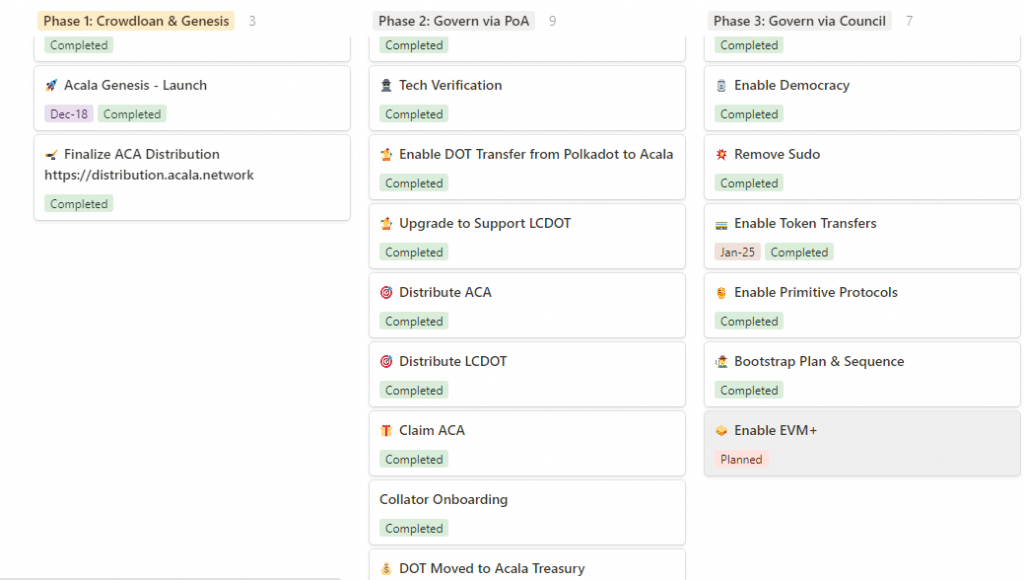Open the Claim ACA card title

coord(432,430)
